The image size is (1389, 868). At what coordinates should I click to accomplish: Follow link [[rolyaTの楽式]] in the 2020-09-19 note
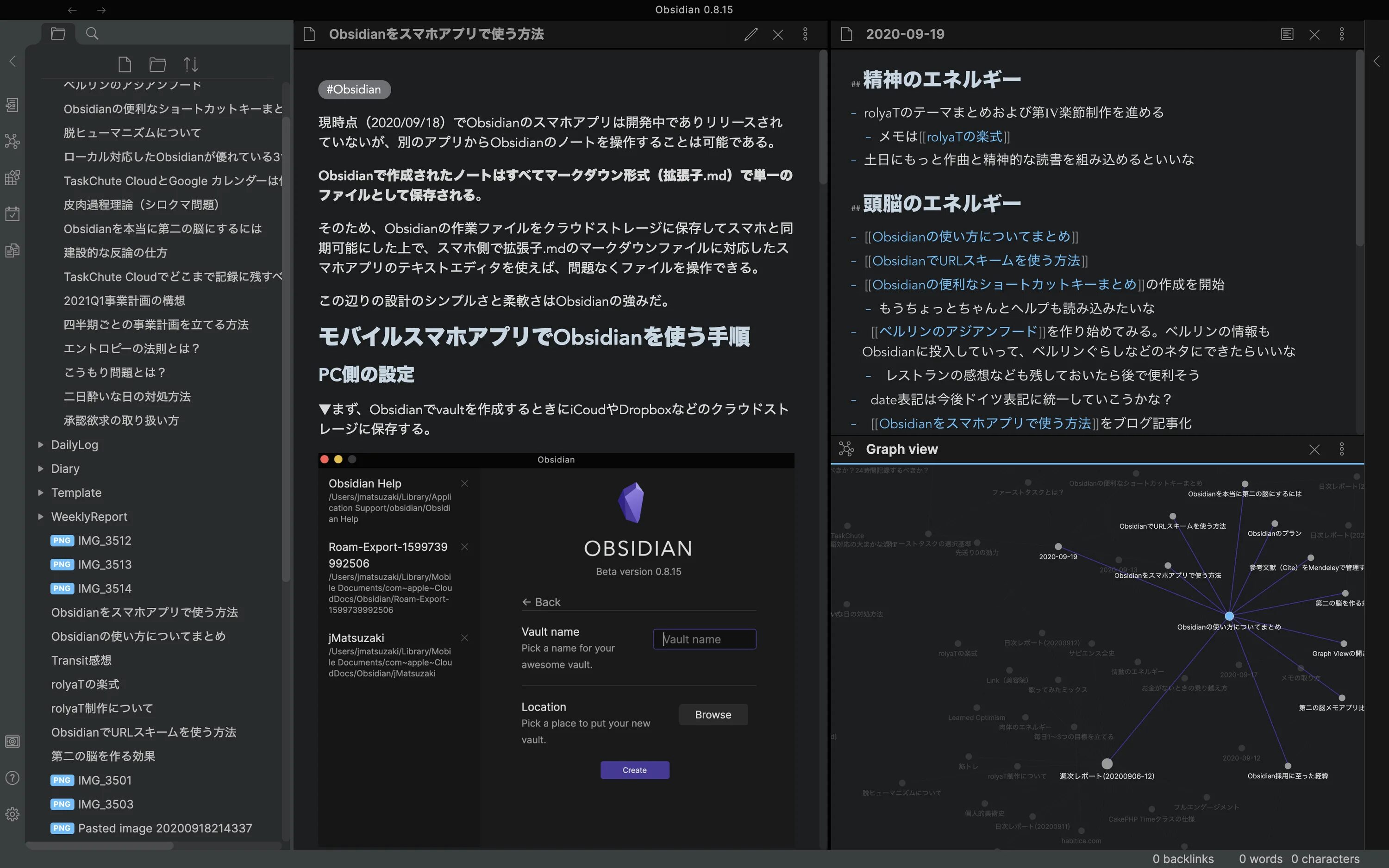[x=964, y=137]
